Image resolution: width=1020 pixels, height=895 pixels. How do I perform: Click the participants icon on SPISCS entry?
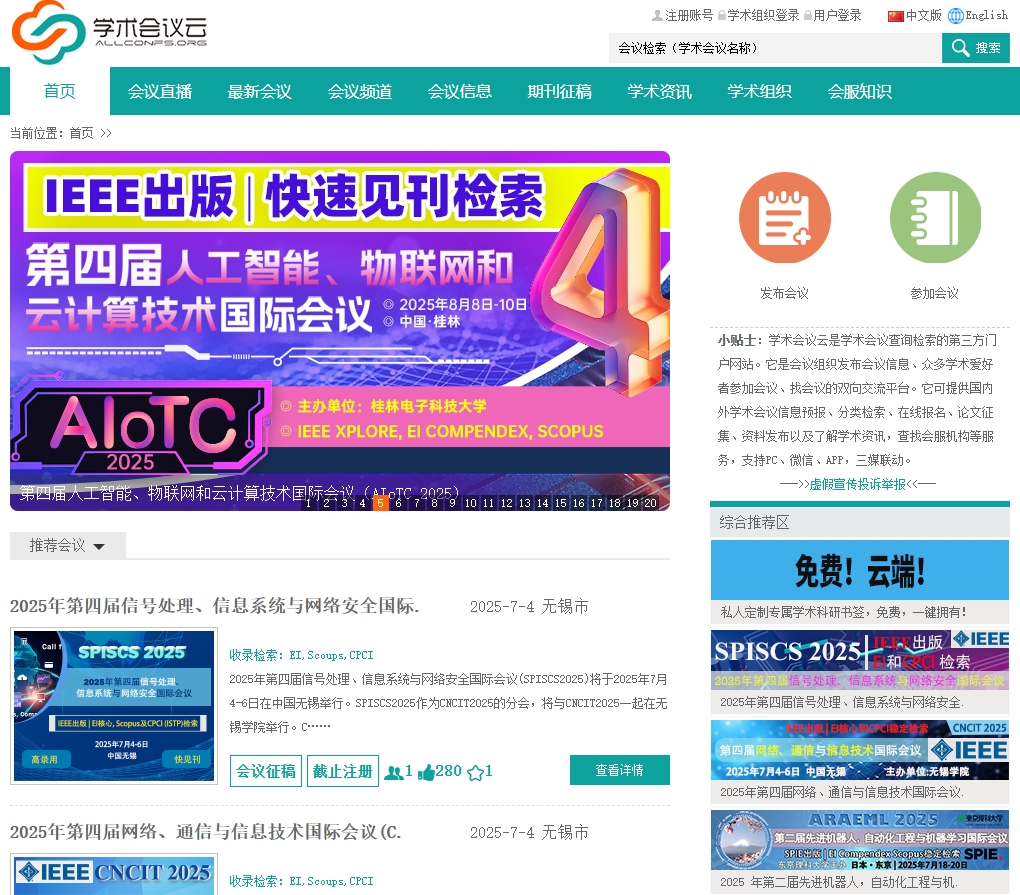pyautogui.click(x=394, y=772)
